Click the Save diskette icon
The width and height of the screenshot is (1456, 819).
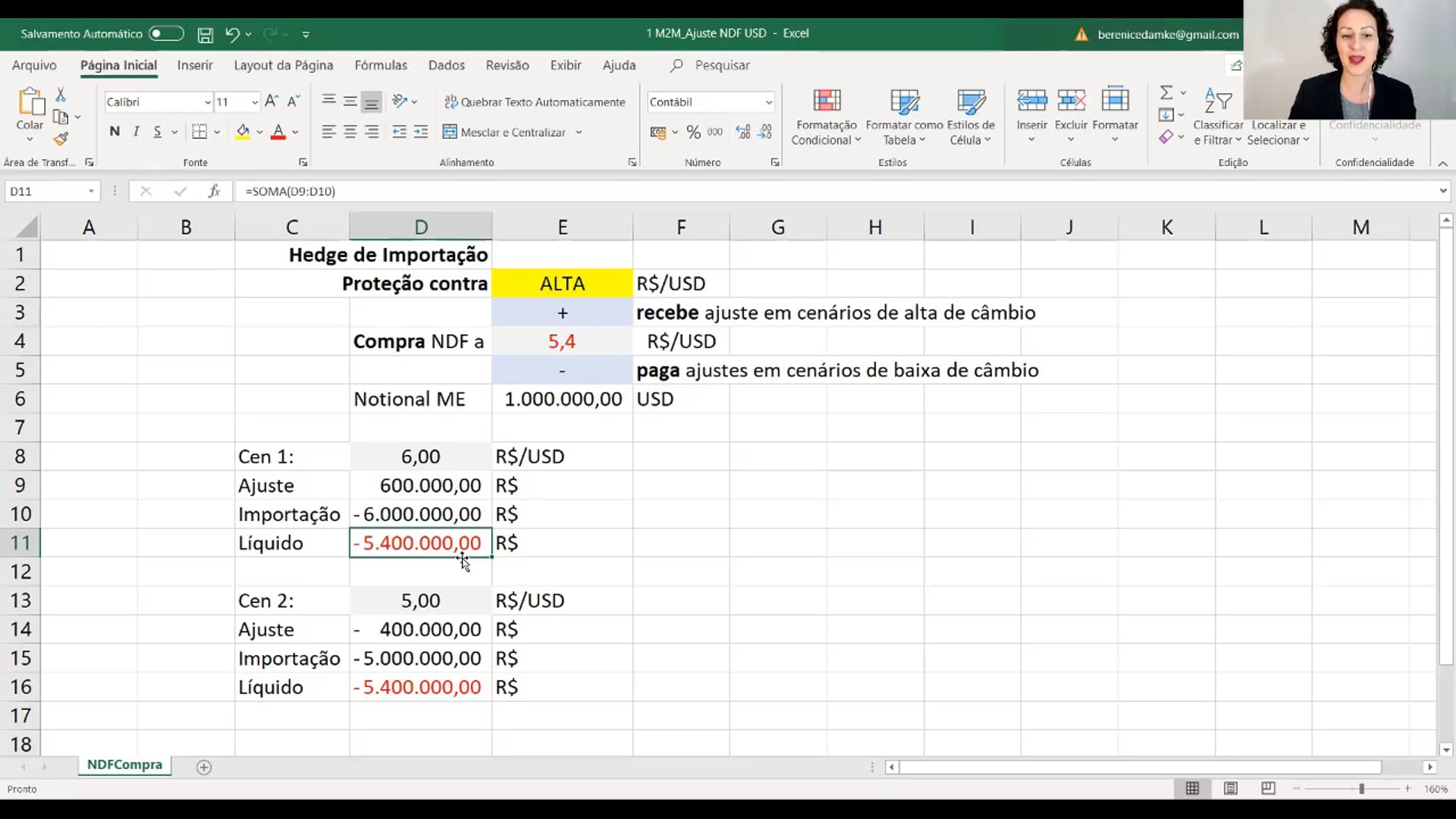pos(205,34)
